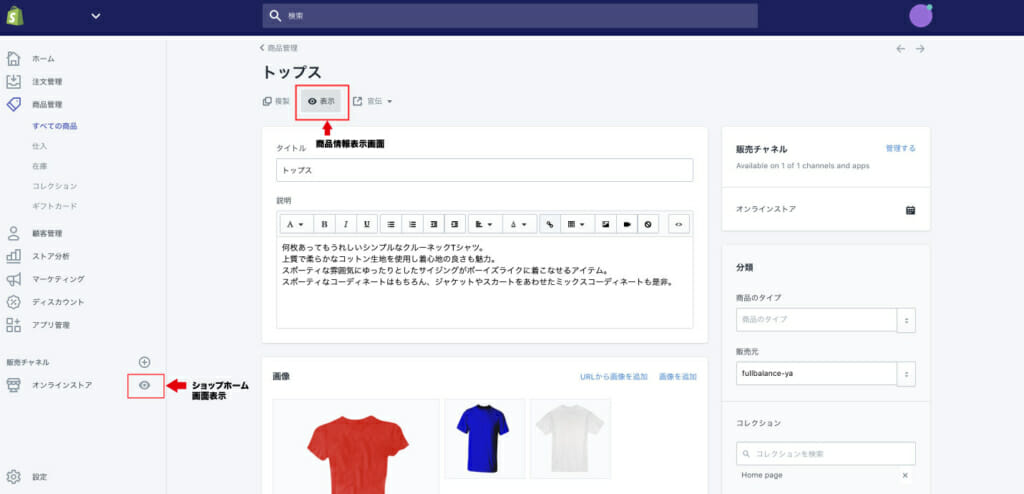Image resolution: width=1024 pixels, height=494 pixels.
Task: Click the tag icon beside 商品管理
Action: point(13,104)
